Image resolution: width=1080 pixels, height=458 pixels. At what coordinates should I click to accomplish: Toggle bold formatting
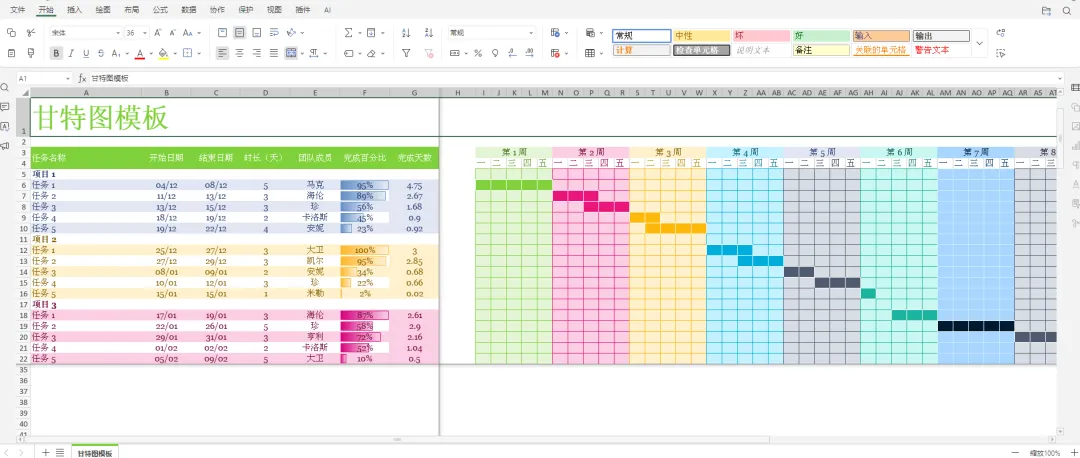(56, 53)
